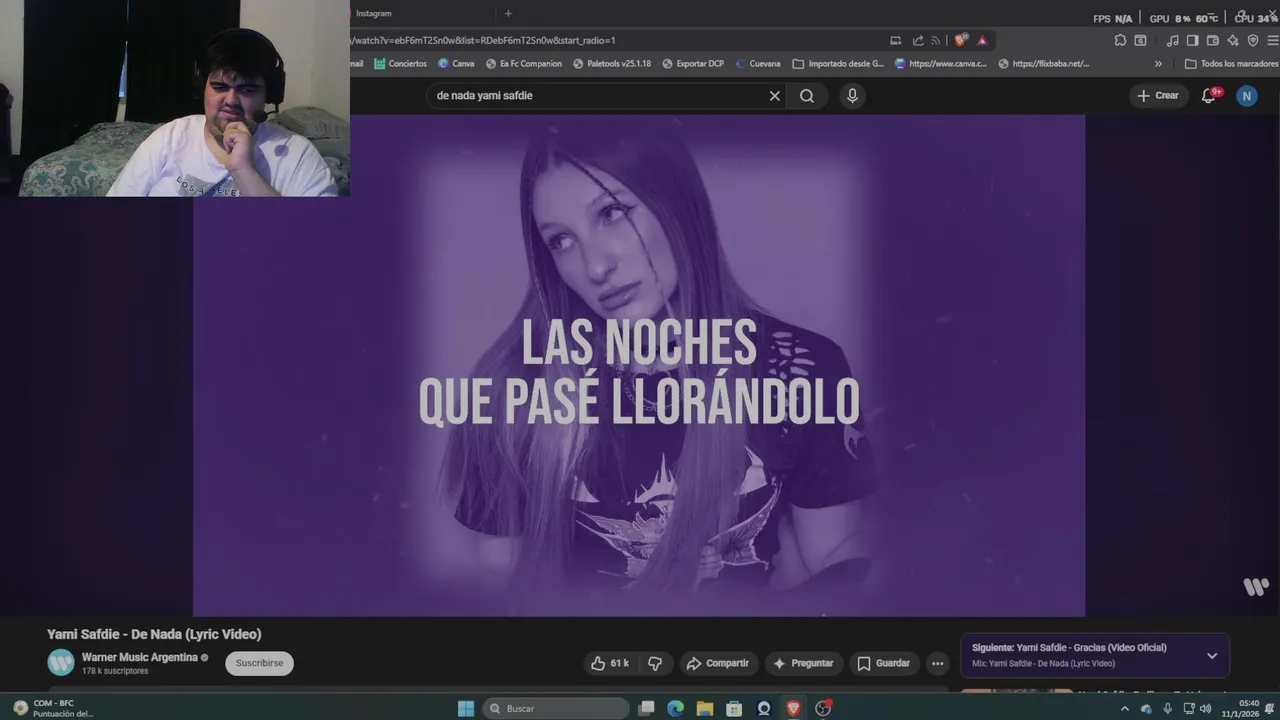Open the Brave VPN shield icon

point(1252,41)
